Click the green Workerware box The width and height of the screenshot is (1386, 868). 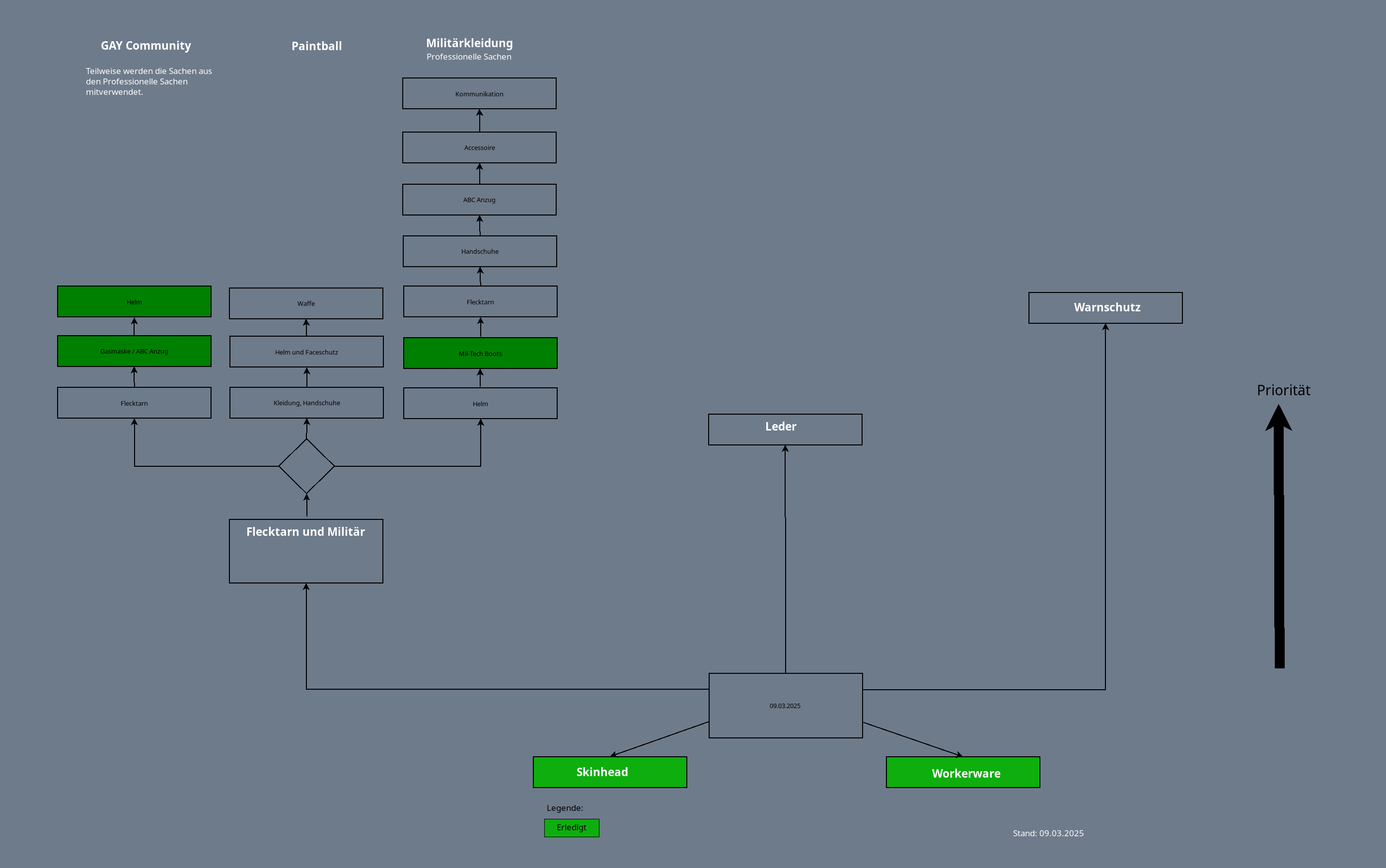[962, 773]
